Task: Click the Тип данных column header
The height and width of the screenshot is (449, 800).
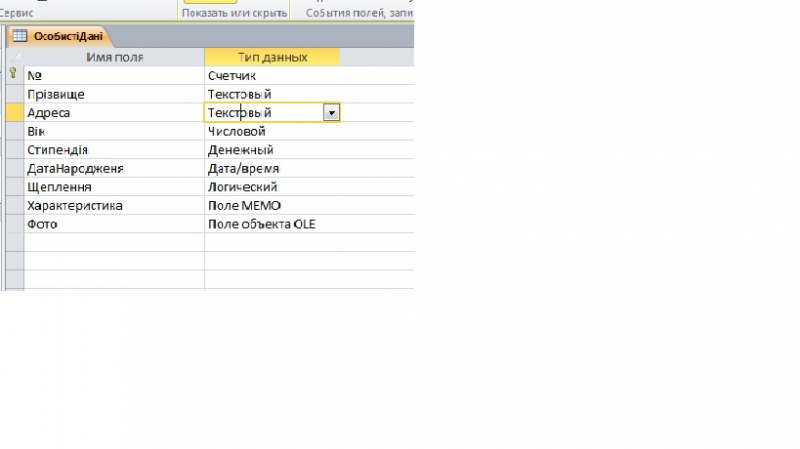Action: click(272, 57)
